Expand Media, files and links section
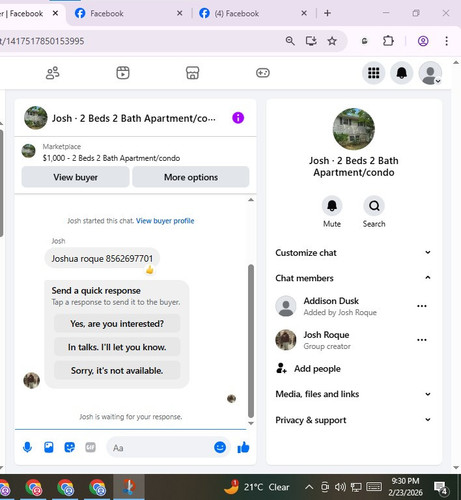The image size is (461, 500). click(353, 394)
